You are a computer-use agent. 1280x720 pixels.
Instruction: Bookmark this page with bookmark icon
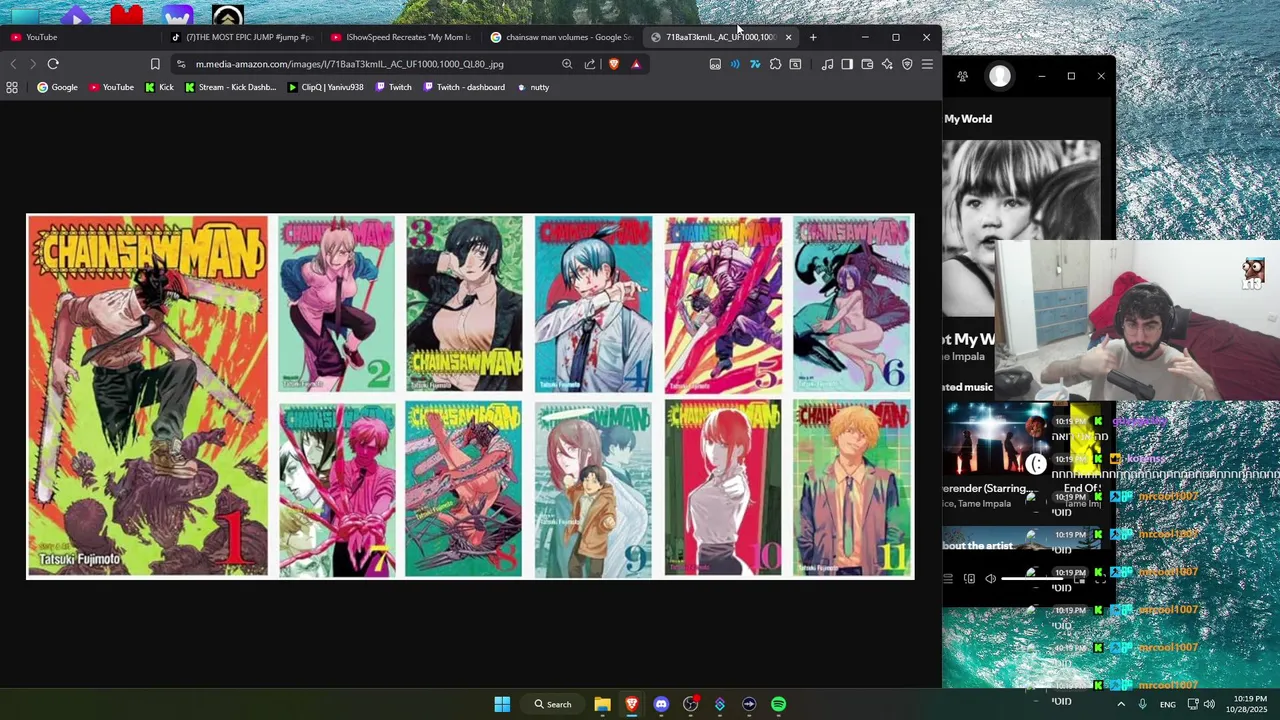tap(155, 64)
